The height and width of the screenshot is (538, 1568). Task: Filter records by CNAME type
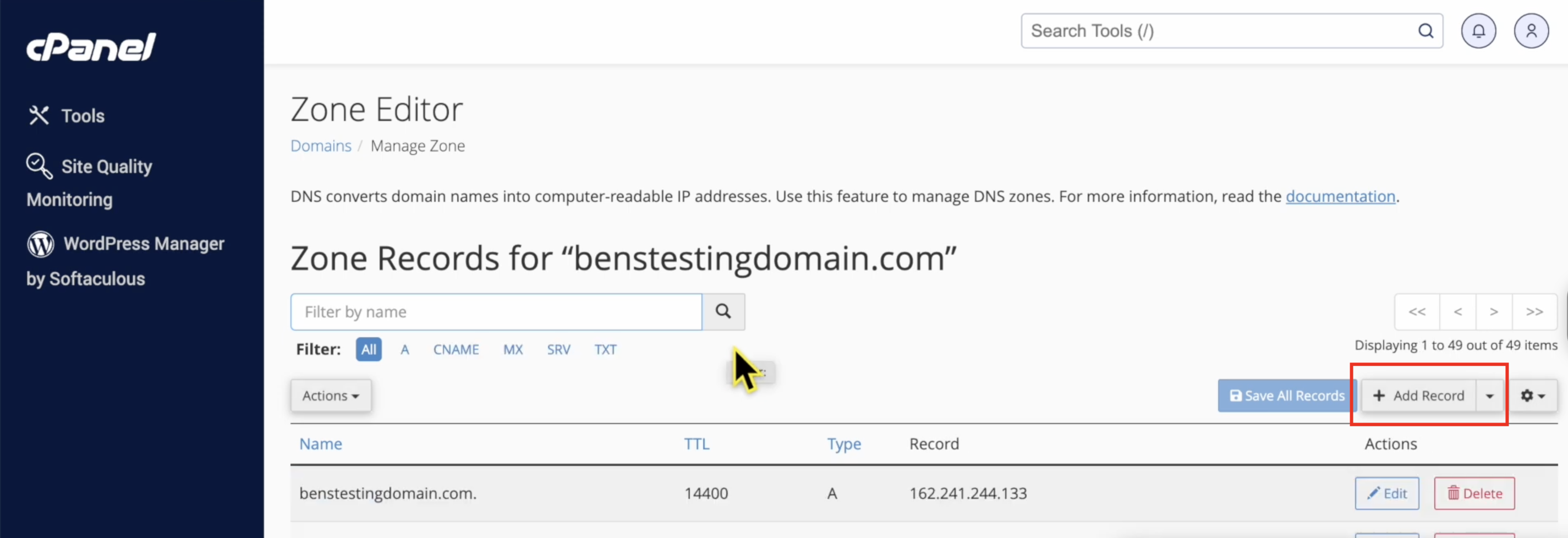[456, 349]
